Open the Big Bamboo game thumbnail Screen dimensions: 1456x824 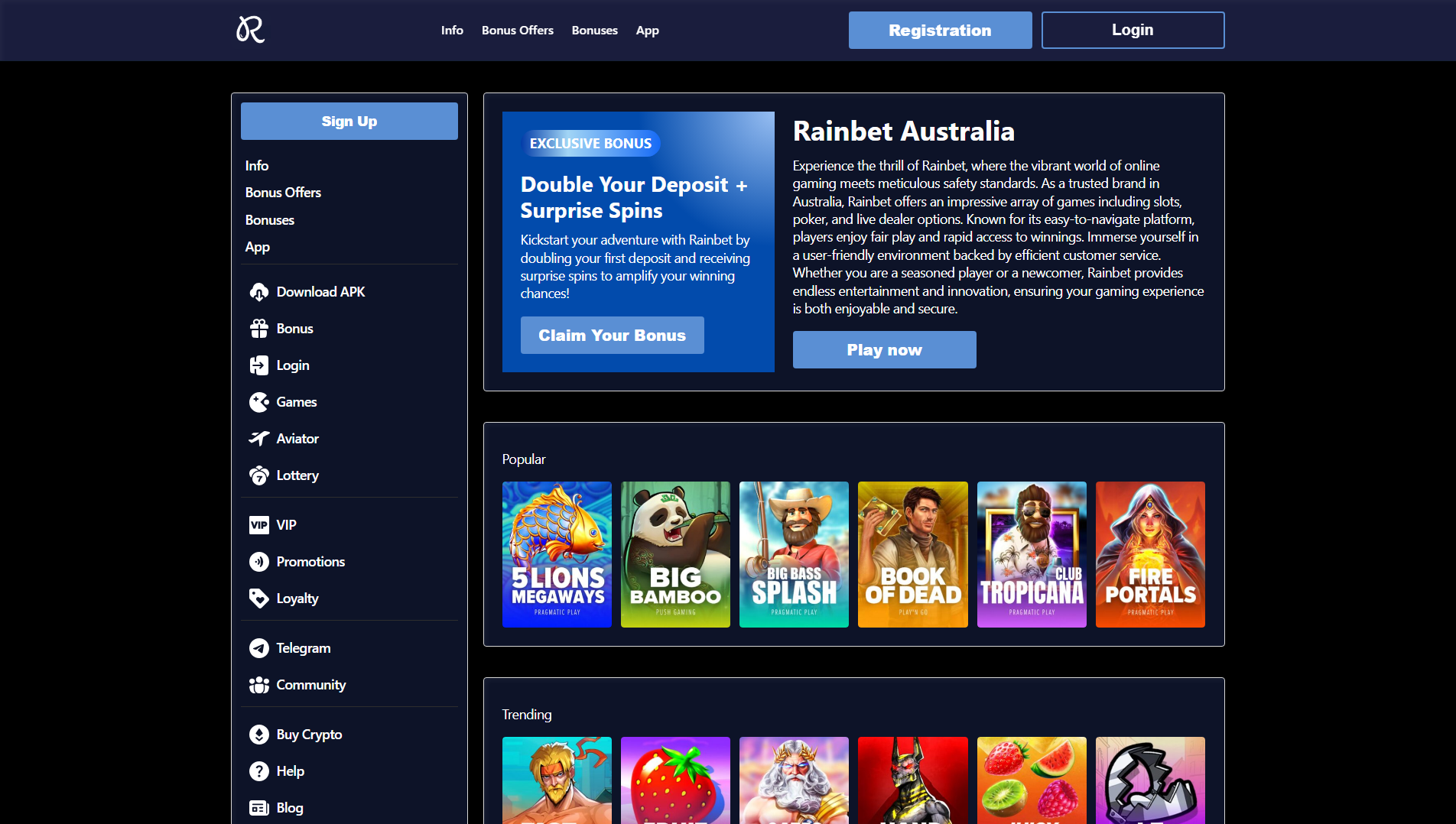click(x=675, y=554)
